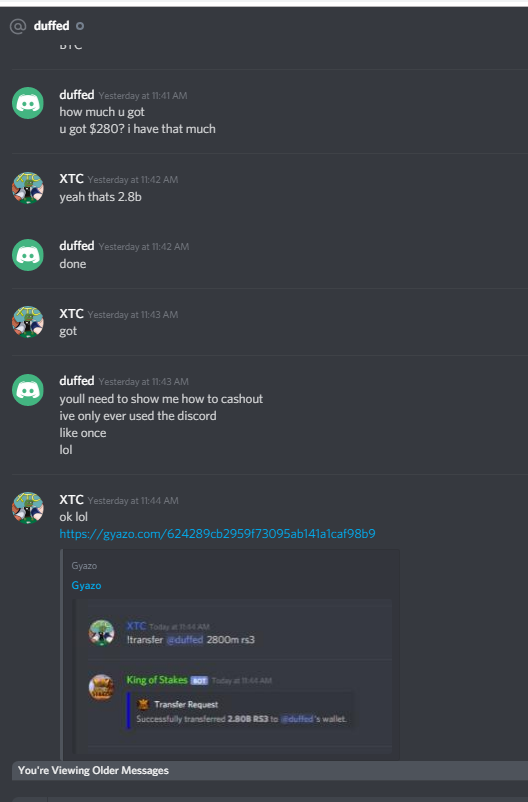528x802 pixels.
Task: Click duffed's username at 11:41 AM message
Action: point(77,95)
